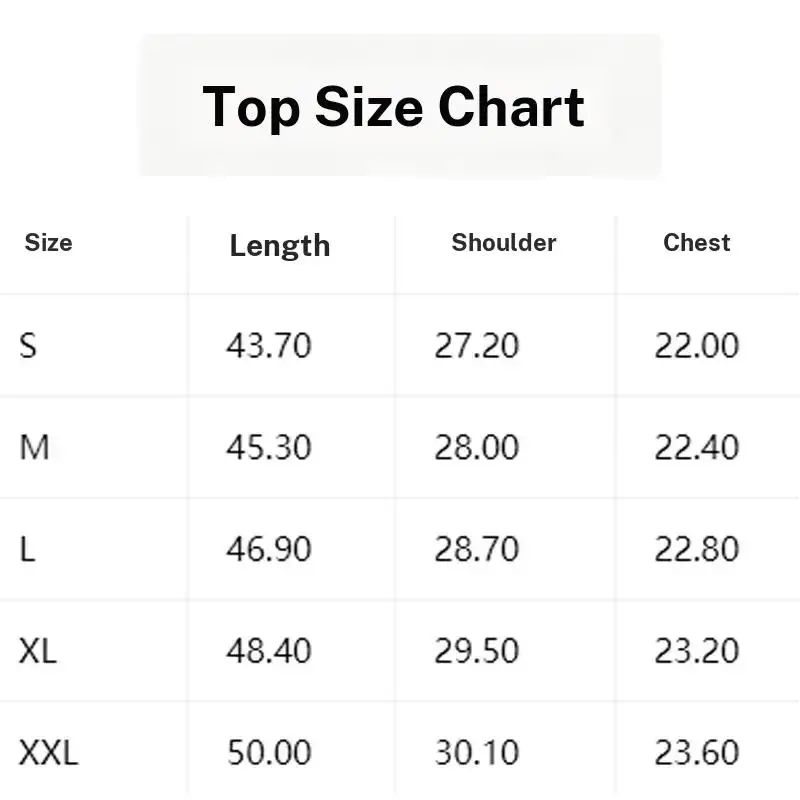Select chest value 22.80
The width and height of the screenshot is (800, 800).
[697, 549]
